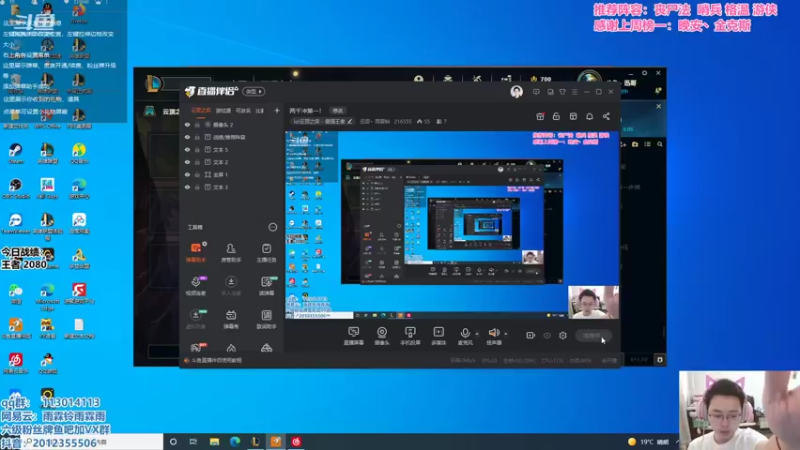Toggle lock on 文本 5 layer
Screen dimensions: 800x450
point(197,149)
